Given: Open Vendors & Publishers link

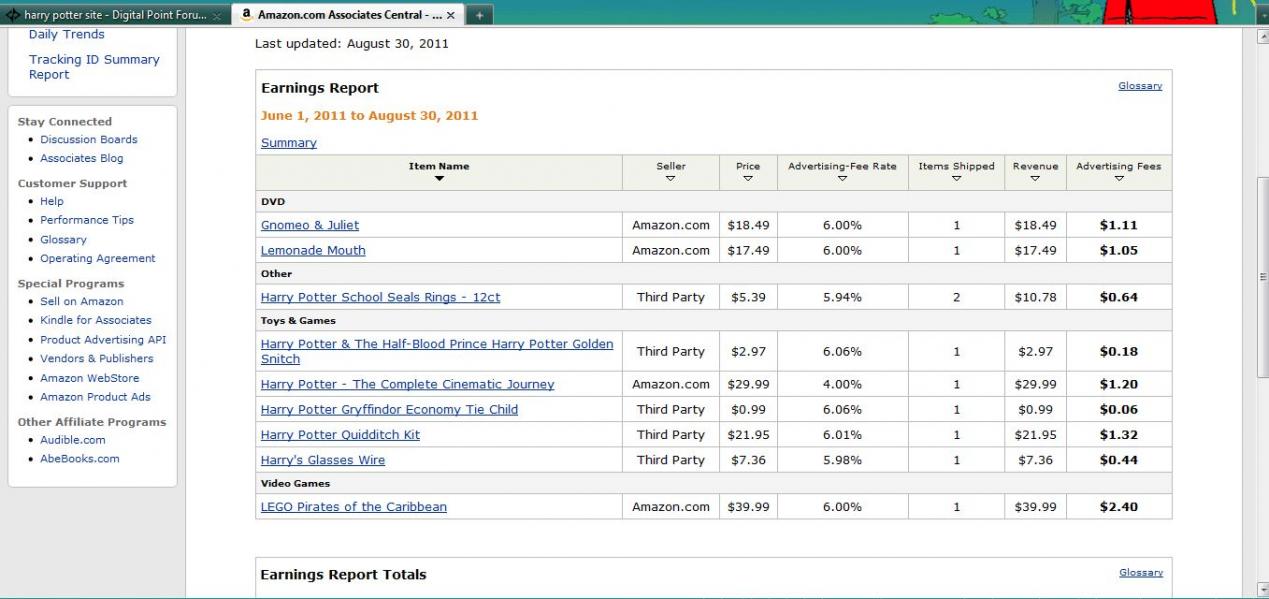Looking at the screenshot, I should [97, 358].
